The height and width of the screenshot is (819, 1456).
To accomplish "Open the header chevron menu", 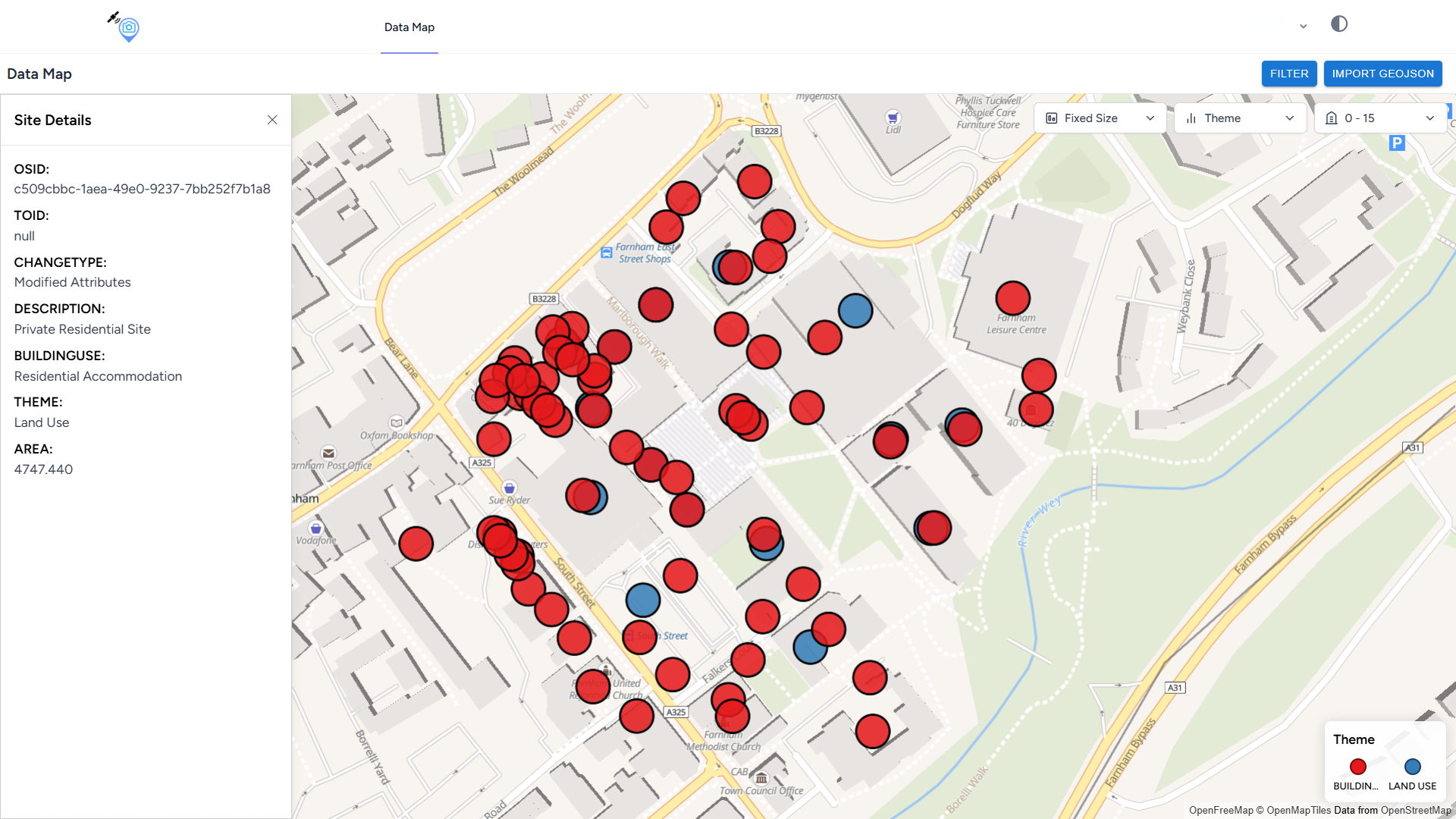I will pos(1303,27).
